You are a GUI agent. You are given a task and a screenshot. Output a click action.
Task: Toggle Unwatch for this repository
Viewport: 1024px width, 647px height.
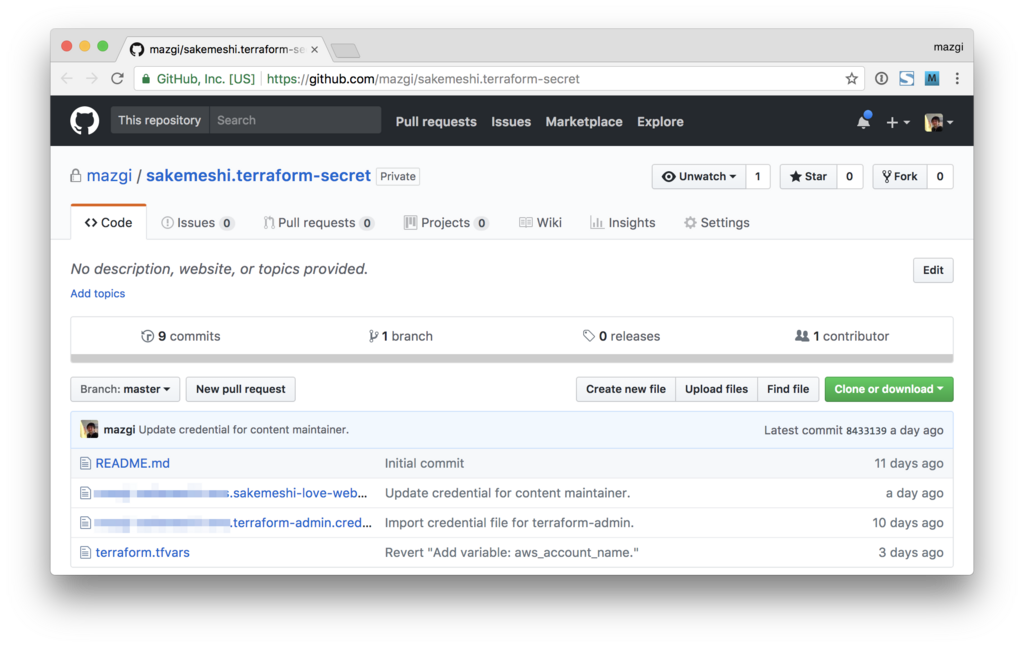(x=699, y=176)
